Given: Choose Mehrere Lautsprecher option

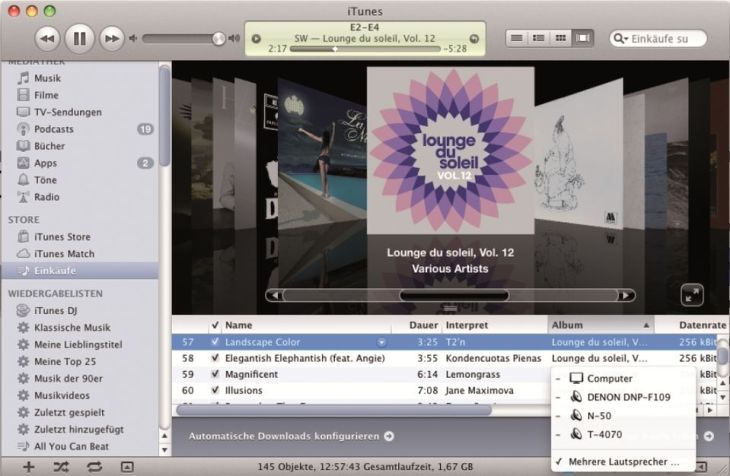Looking at the screenshot, I should tap(623, 462).
